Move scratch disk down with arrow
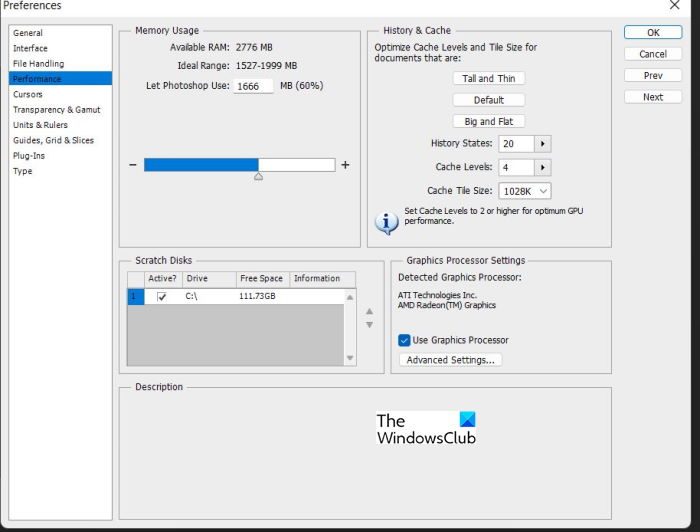700x532 pixels. [369, 325]
